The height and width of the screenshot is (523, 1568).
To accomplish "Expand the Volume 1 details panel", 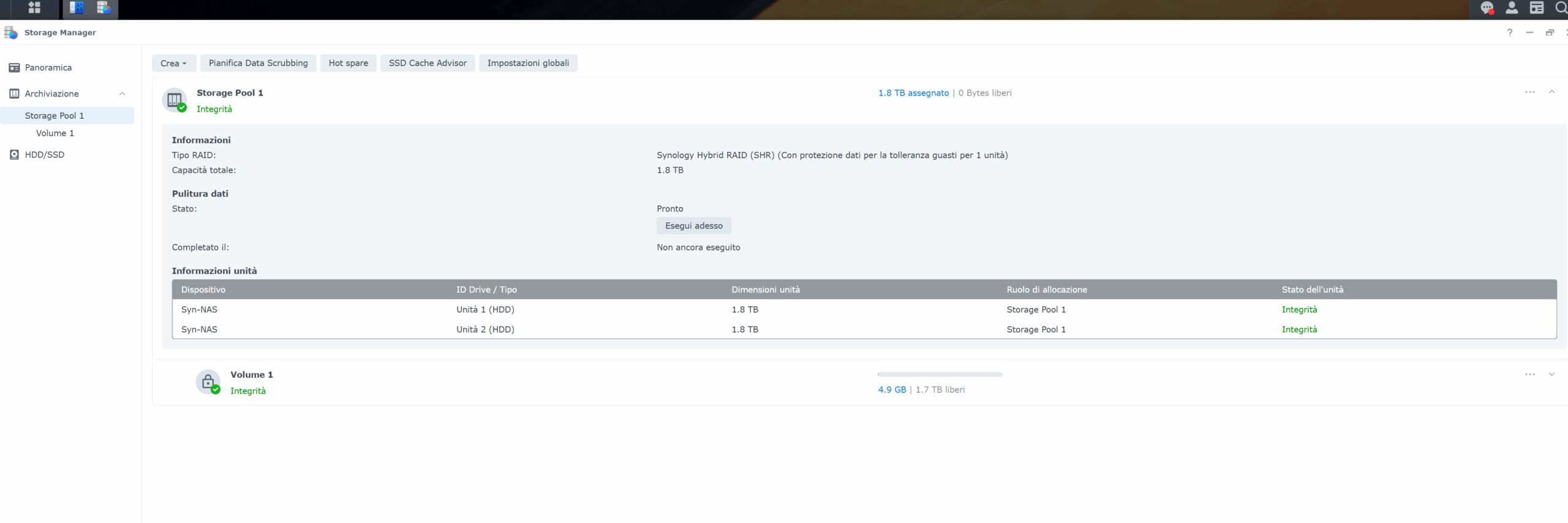I will 1552,374.
